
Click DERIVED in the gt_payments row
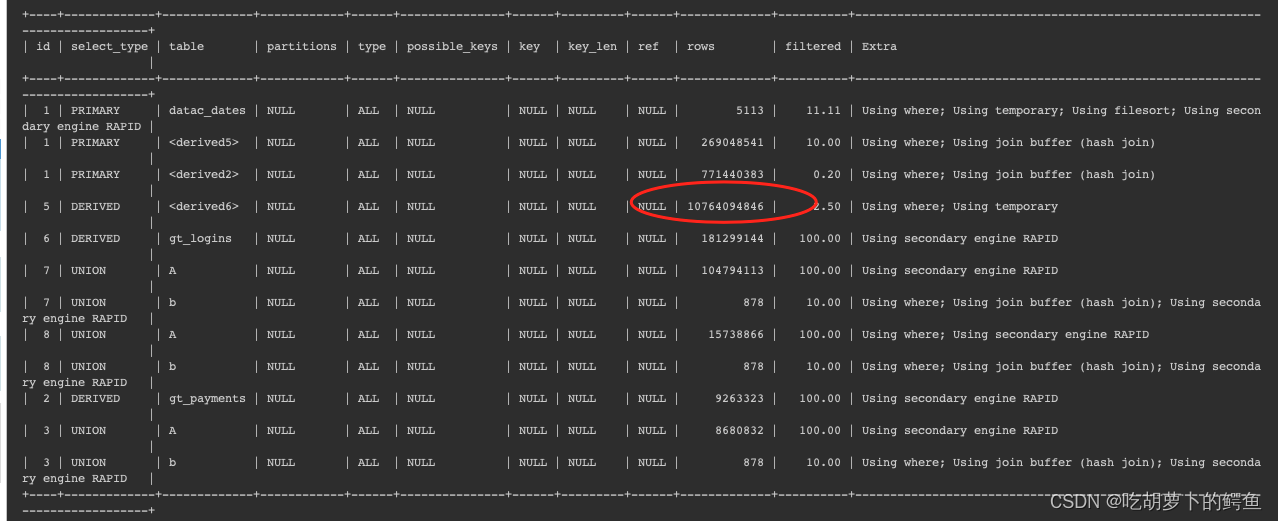[x=95, y=399]
